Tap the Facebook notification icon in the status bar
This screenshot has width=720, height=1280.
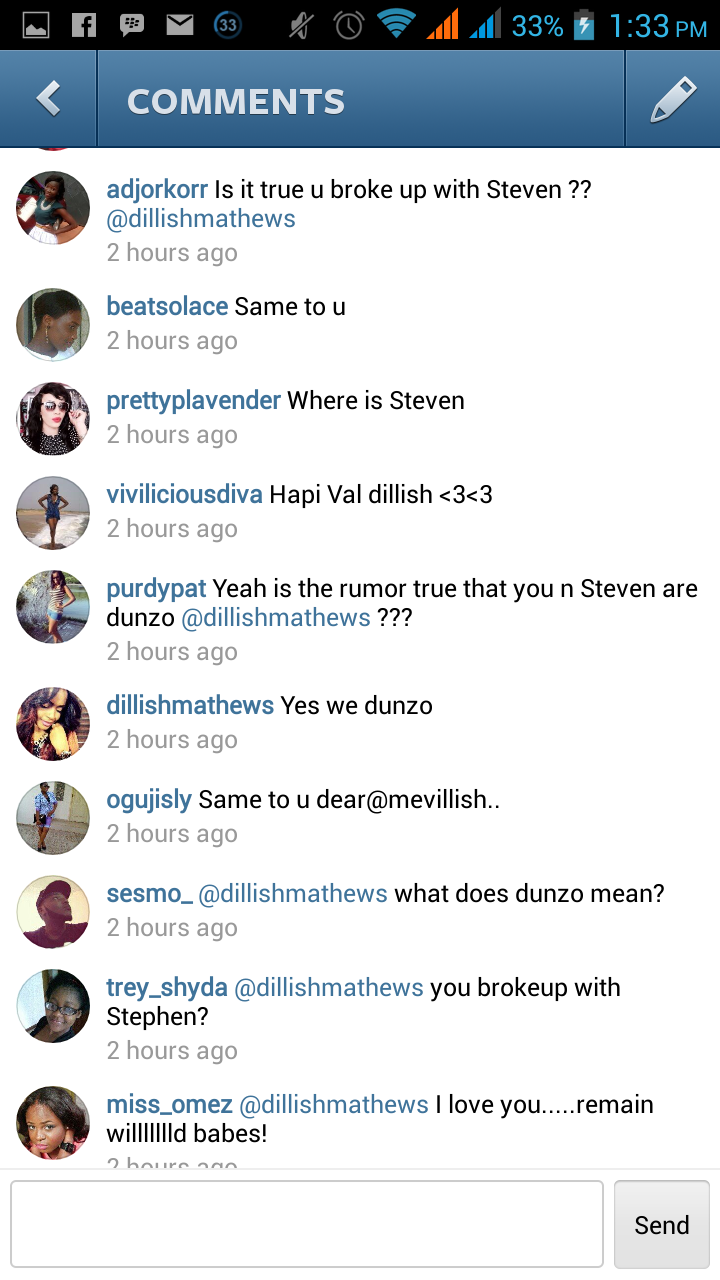tap(84, 24)
